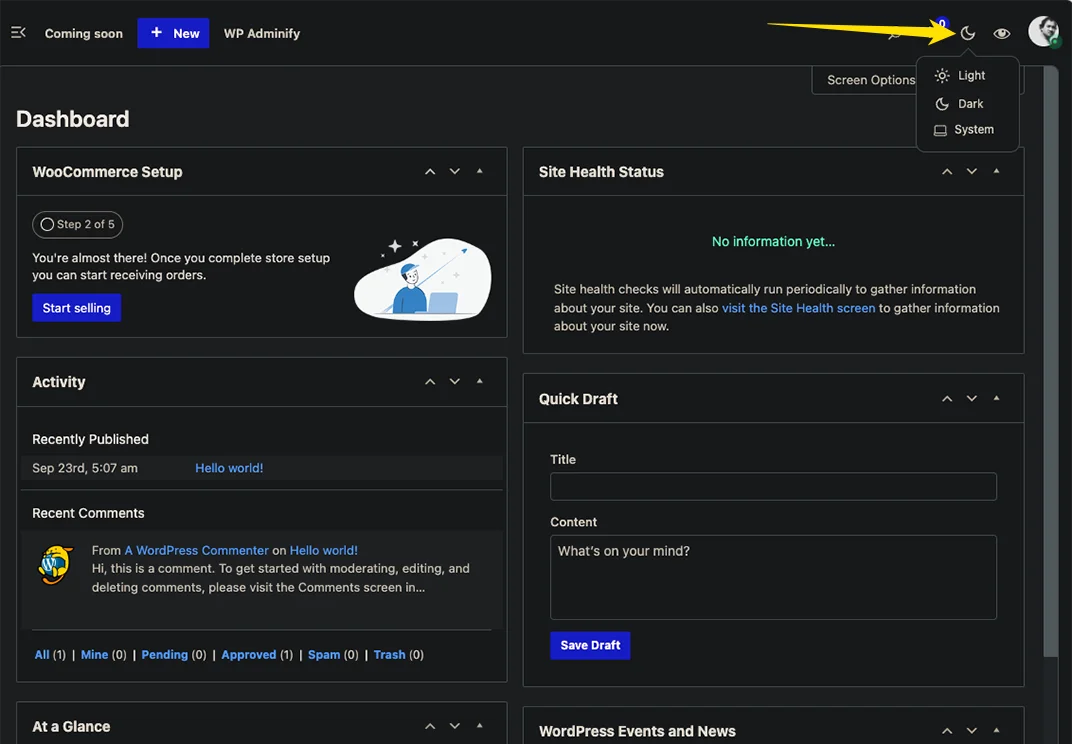Move WooCommerce Setup widget up
This screenshot has width=1072, height=744.
(430, 172)
